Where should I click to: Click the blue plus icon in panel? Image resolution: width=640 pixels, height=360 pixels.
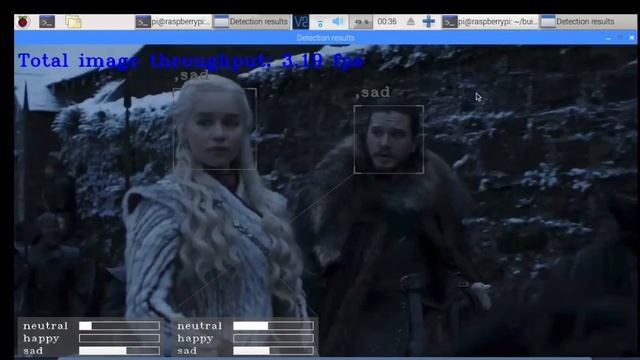tap(429, 22)
